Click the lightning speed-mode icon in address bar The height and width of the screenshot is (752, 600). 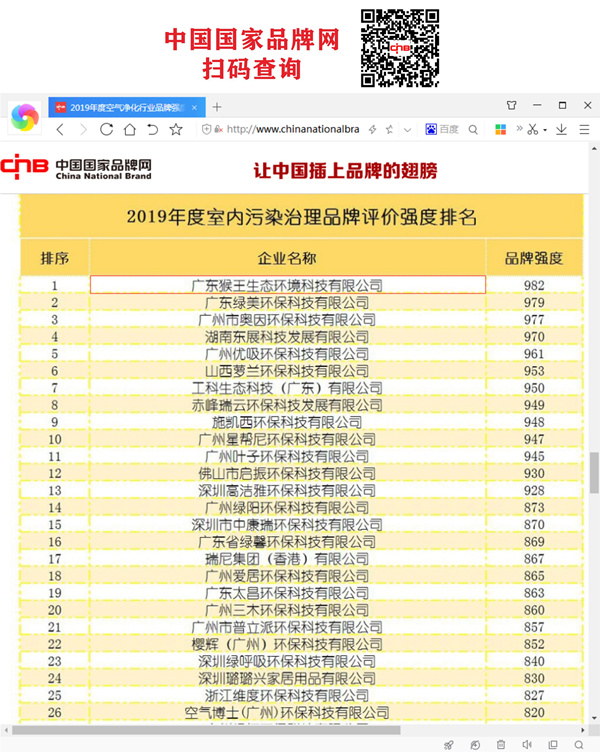(373, 129)
